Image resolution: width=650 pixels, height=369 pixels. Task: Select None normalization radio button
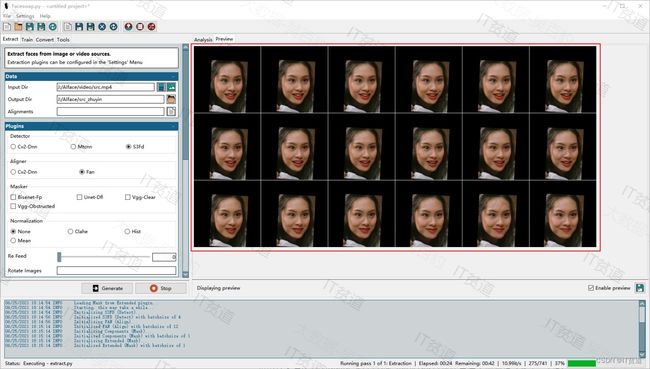(13, 231)
